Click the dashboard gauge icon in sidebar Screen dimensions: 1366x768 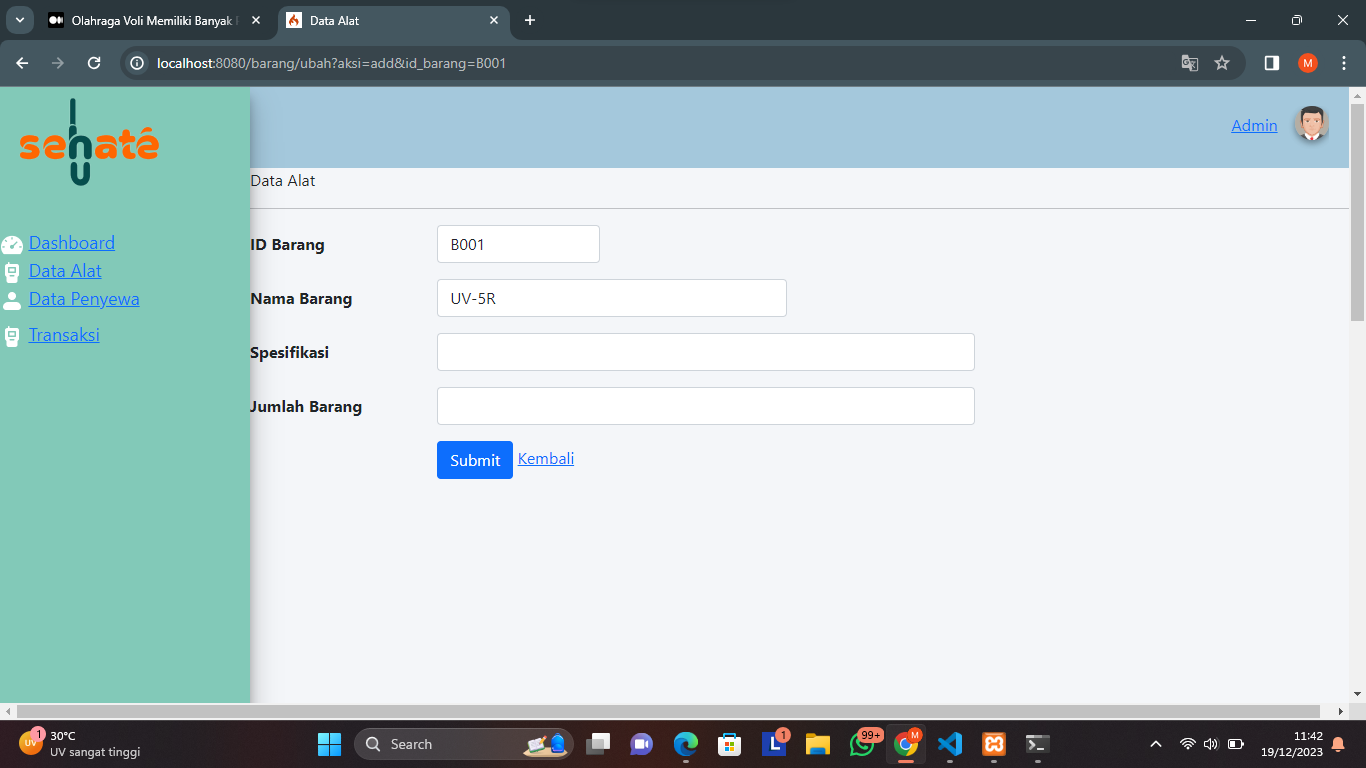pos(12,244)
